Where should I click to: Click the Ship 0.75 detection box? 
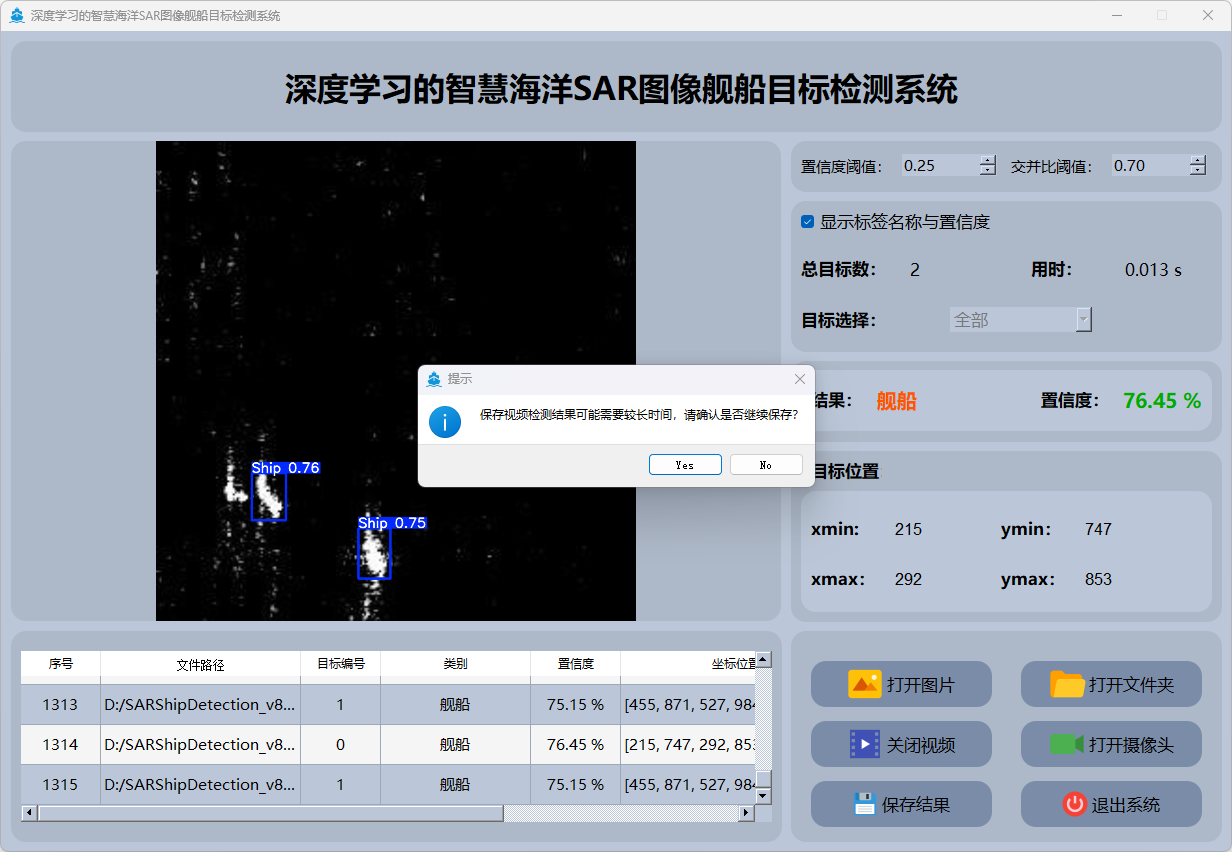(x=374, y=554)
